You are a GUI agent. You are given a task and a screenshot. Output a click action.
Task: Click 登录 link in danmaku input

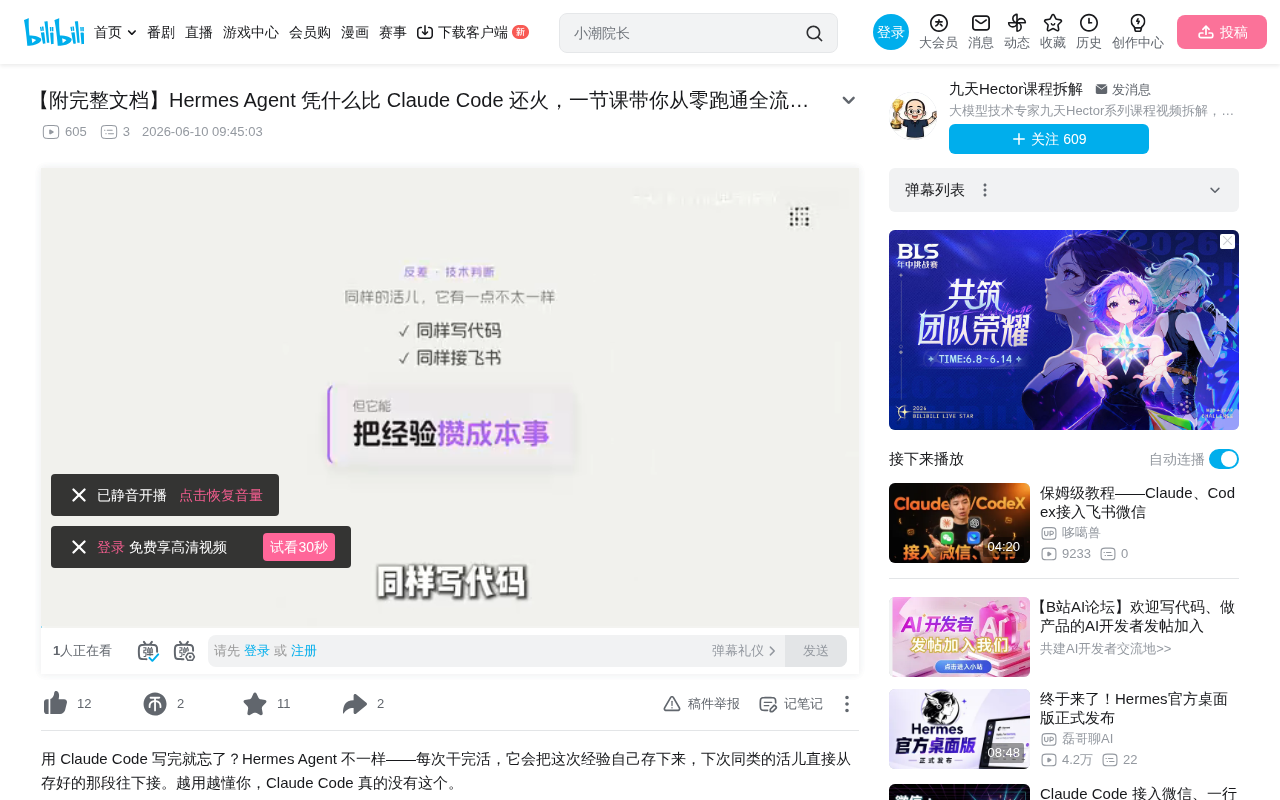pos(257,651)
